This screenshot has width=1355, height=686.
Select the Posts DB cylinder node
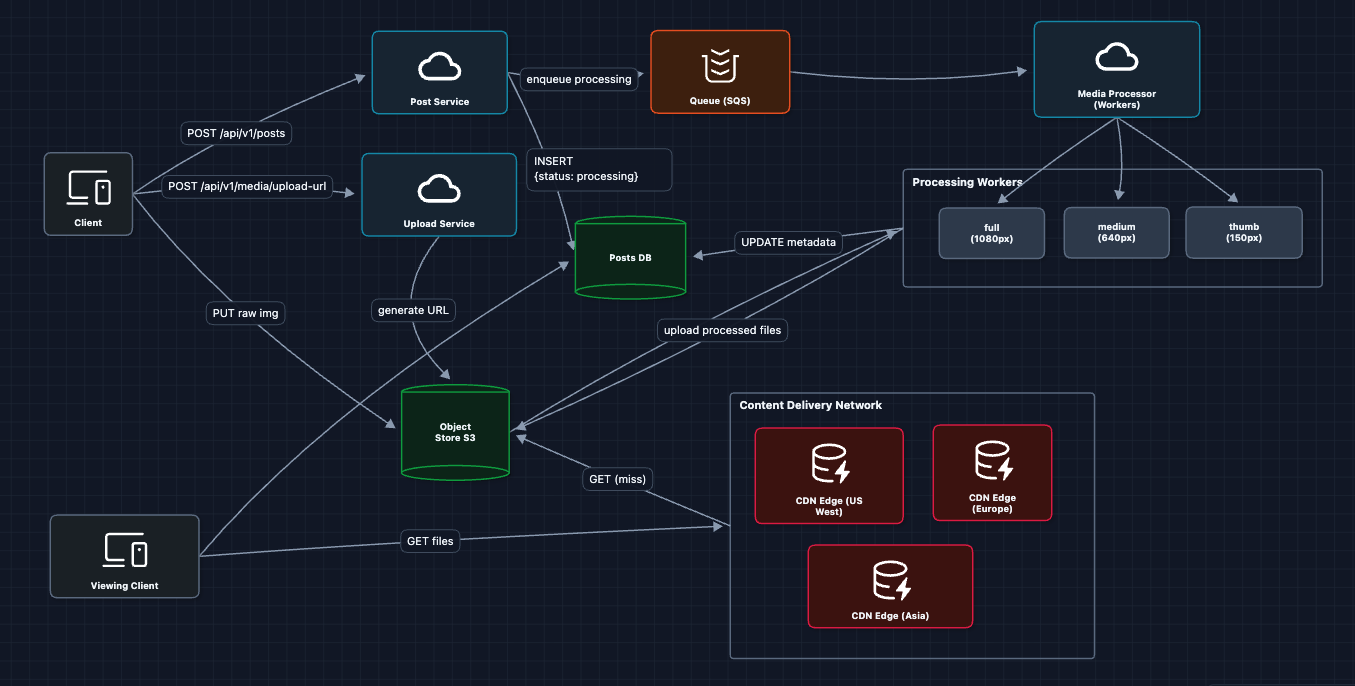[631, 258]
